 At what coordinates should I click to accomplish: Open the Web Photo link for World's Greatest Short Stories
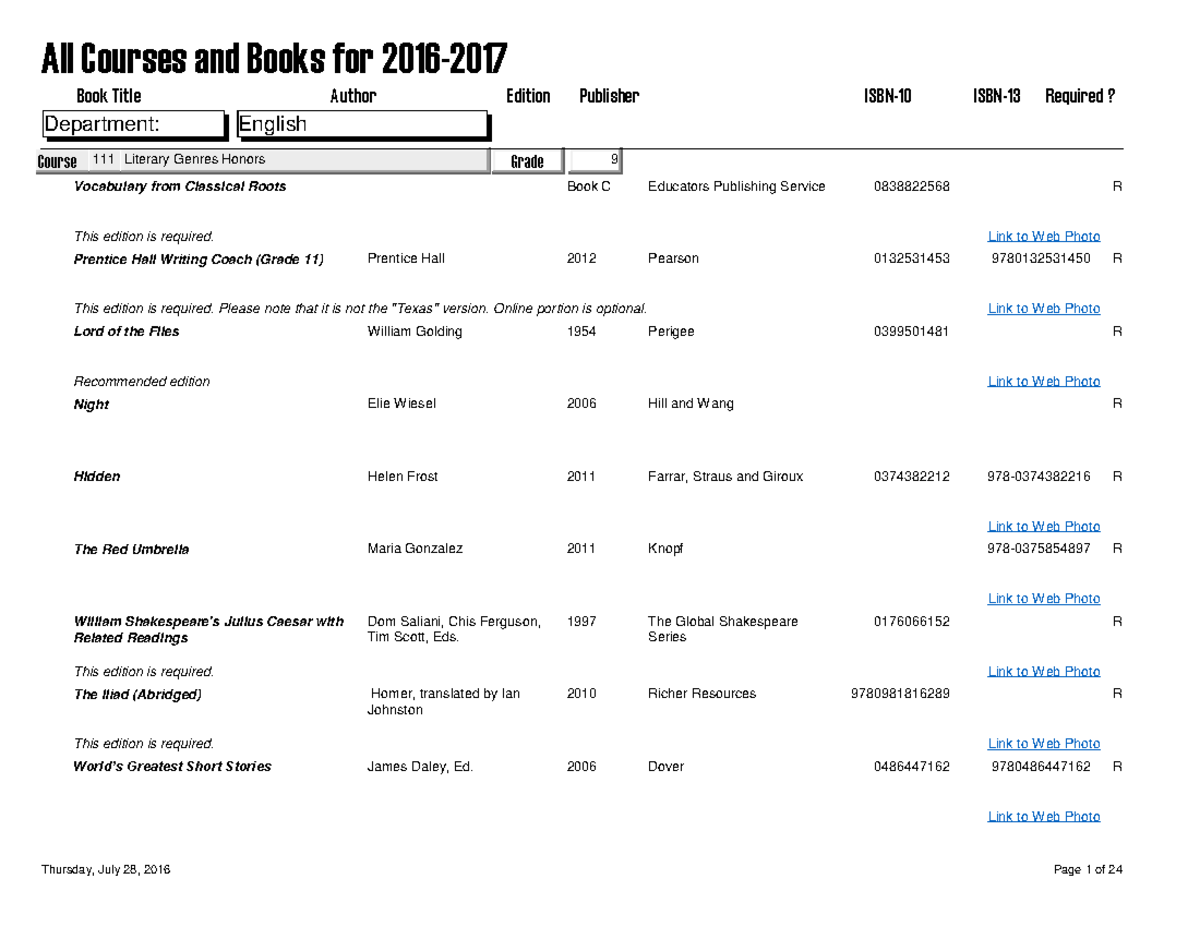coord(1043,816)
